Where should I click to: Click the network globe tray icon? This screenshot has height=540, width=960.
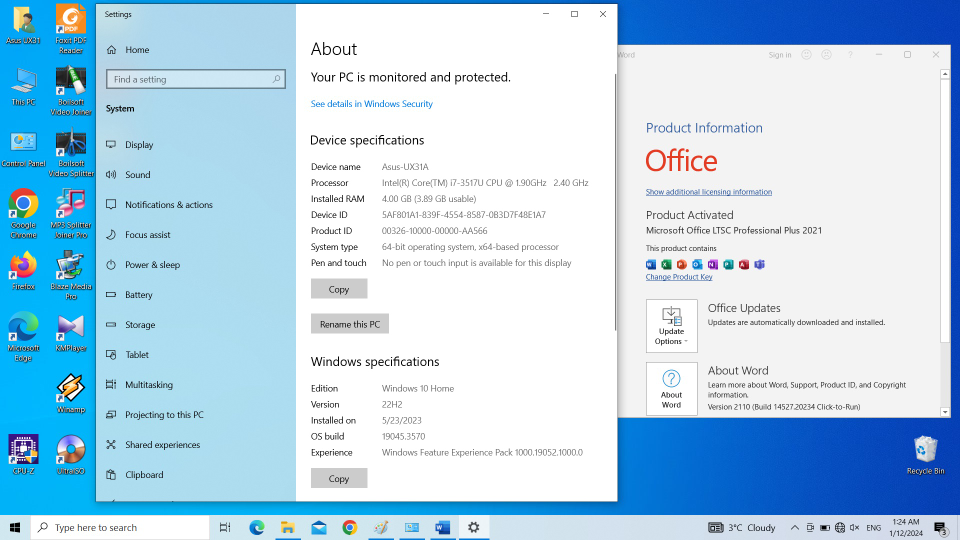(x=840, y=528)
